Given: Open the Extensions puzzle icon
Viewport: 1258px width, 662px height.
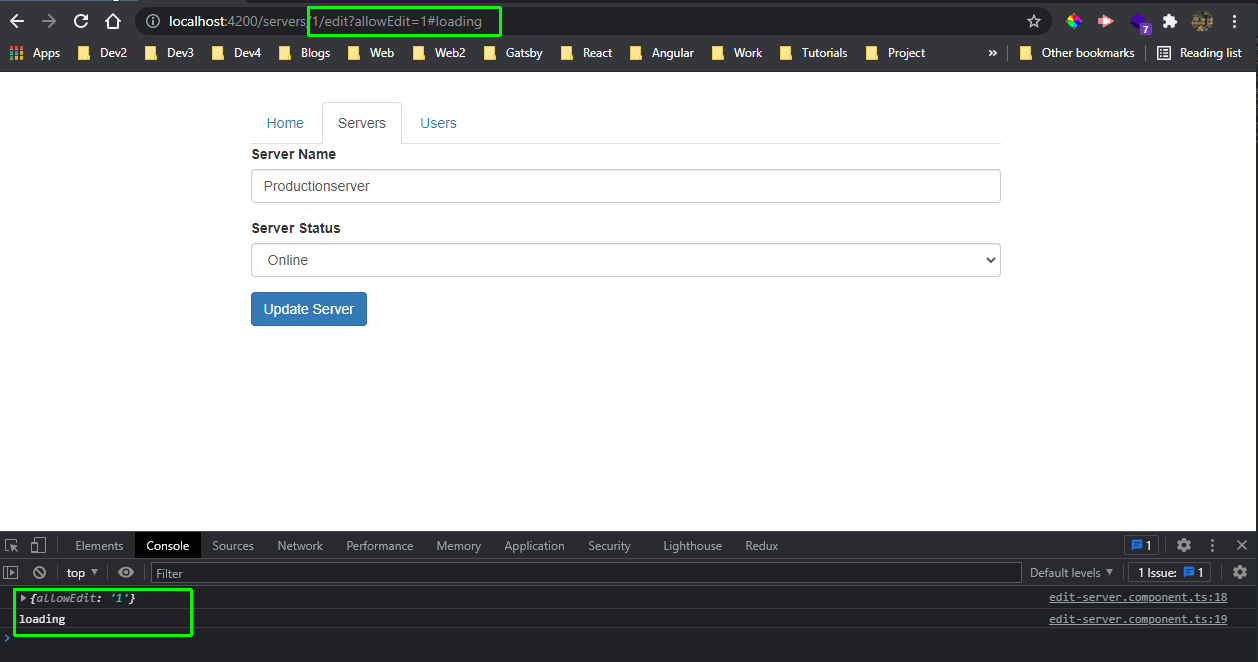Looking at the screenshot, I should coord(1170,21).
